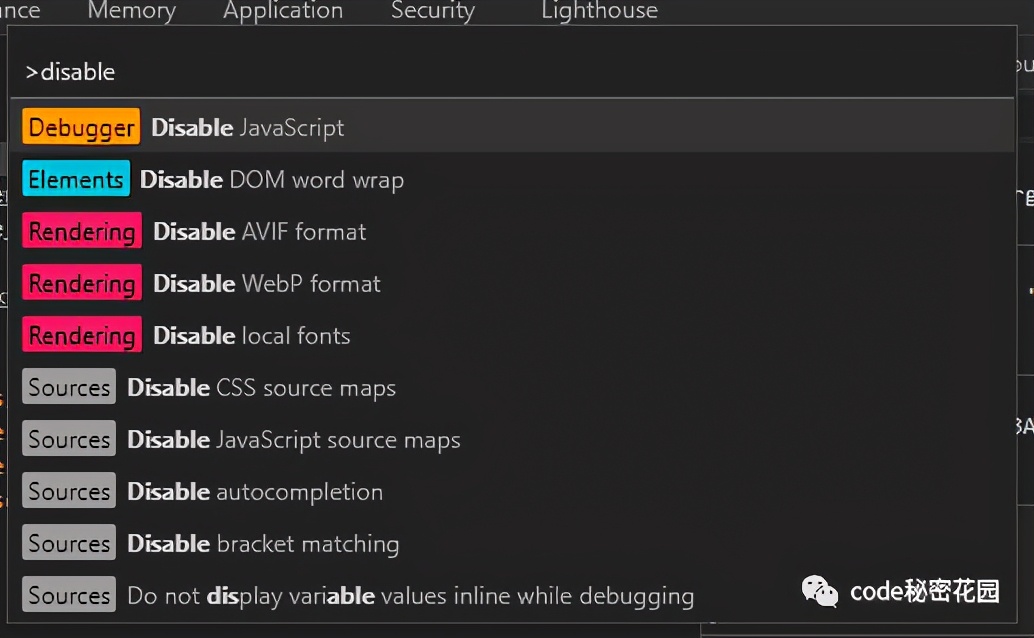Open the Memory panel tab
The height and width of the screenshot is (638, 1034).
(x=130, y=11)
